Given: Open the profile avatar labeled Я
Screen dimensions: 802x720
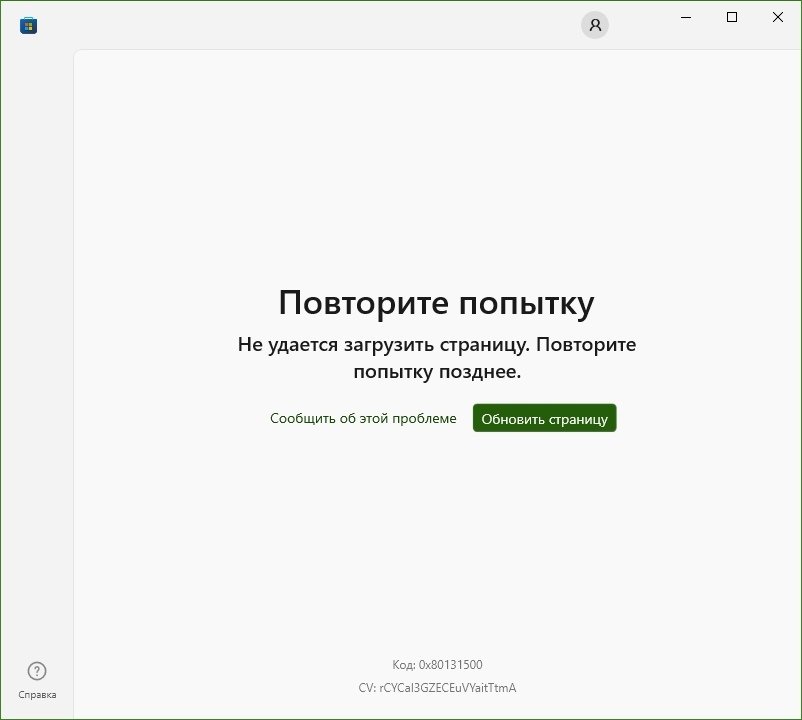Looking at the screenshot, I should (x=595, y=26).
